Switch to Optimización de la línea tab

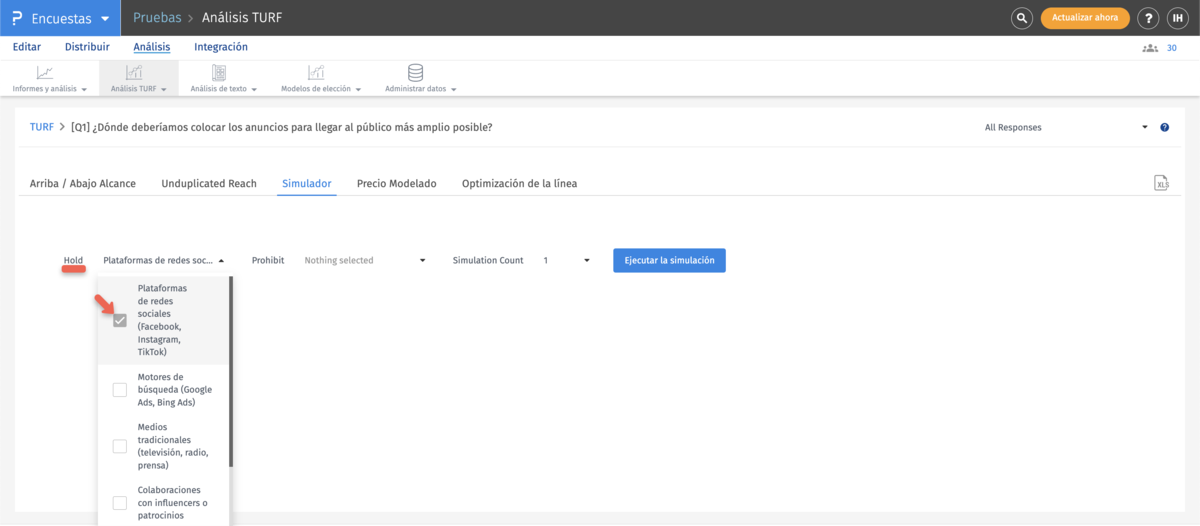pos(519,184)
